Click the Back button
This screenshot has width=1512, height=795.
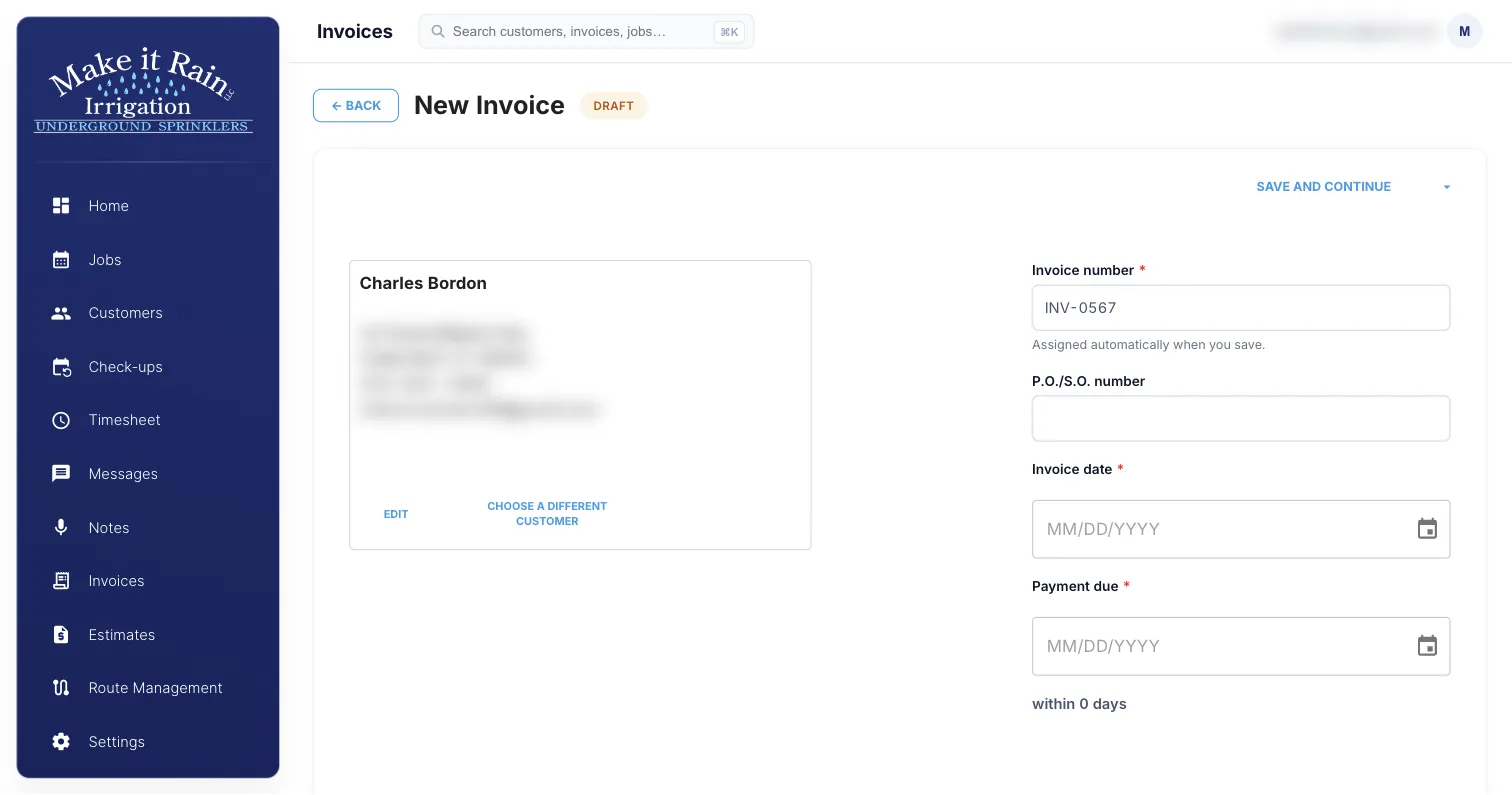tap(356, 106)
